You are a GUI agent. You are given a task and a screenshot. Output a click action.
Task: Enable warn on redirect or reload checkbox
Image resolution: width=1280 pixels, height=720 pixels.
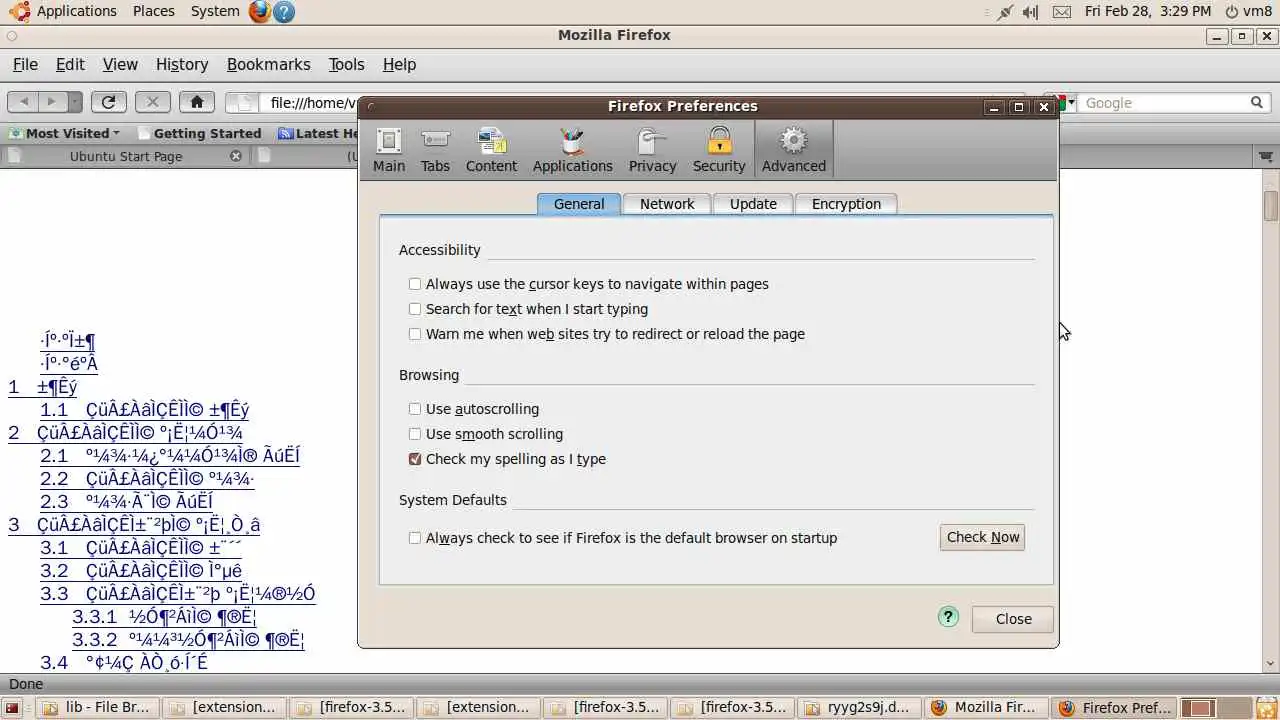pyautogui.click(x=415, y=334)
